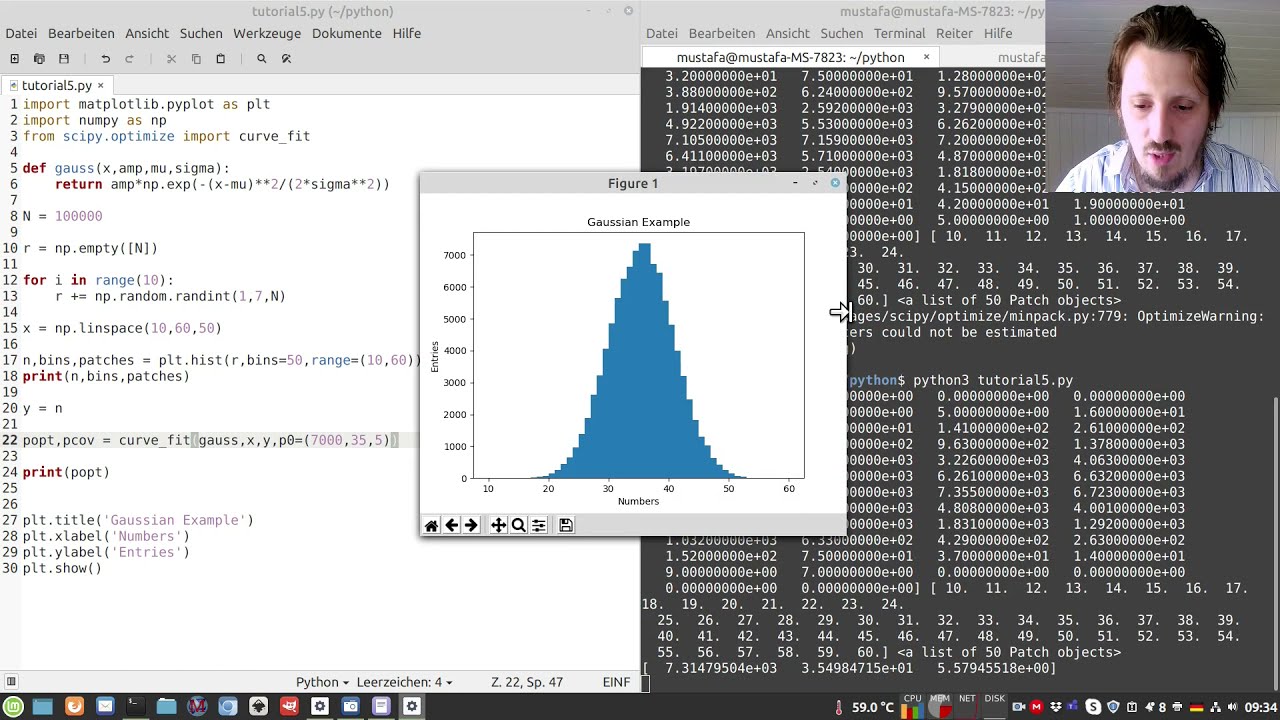Open the Python language selector in status bar
The width and height of the screenshot is (1280, 720).
pyautogui.click(x=322, y=682)
